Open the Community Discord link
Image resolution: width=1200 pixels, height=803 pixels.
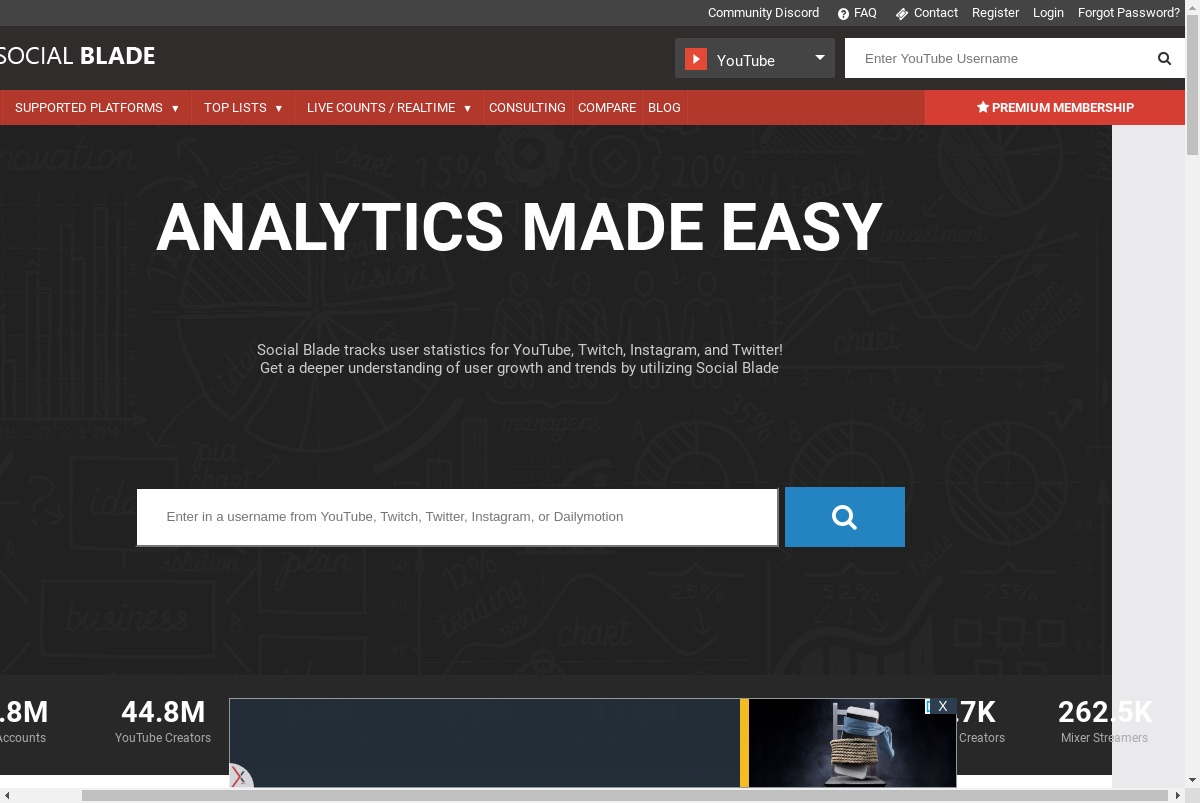click(763, 13)
